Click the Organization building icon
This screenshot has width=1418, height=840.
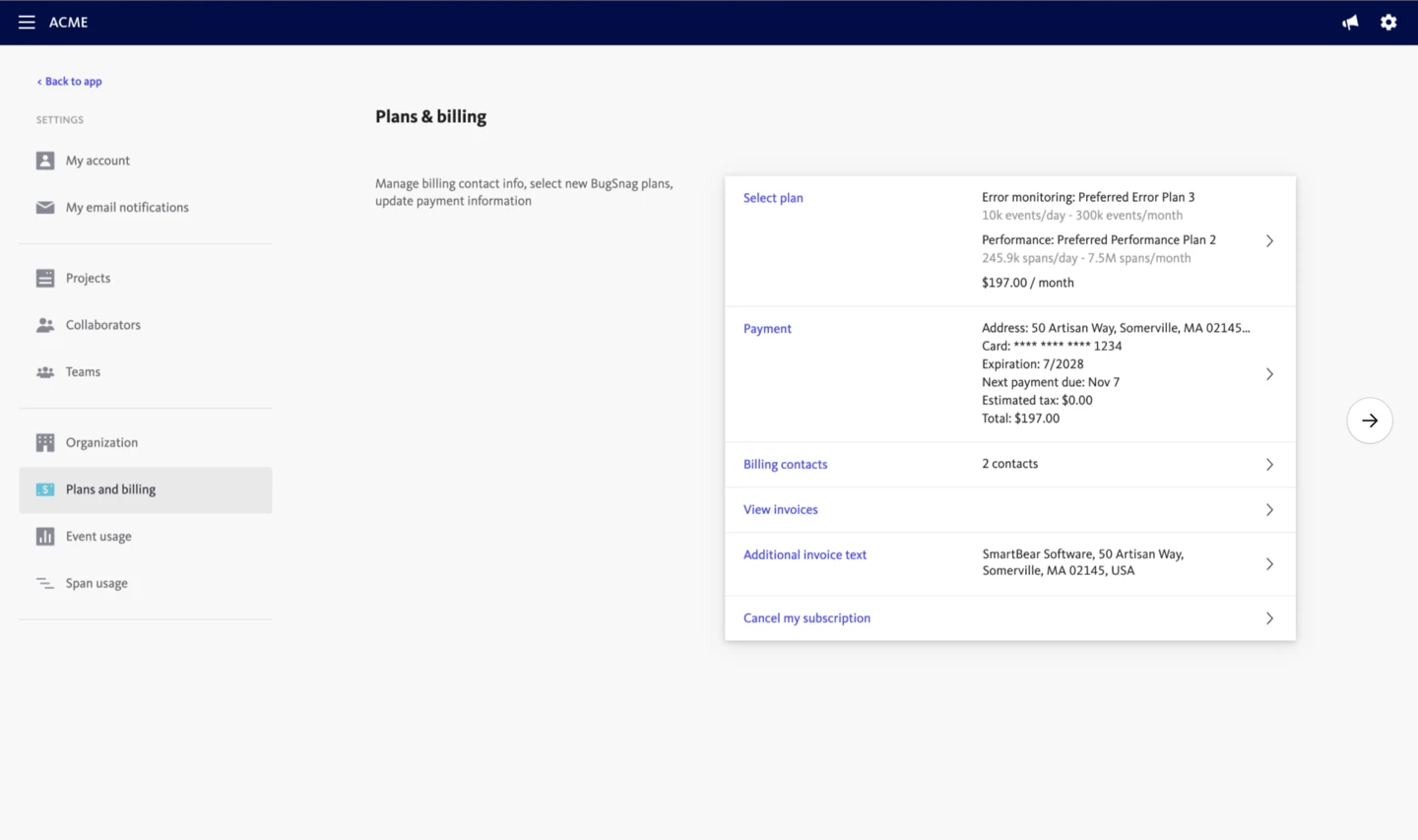(x=45, y=443)
